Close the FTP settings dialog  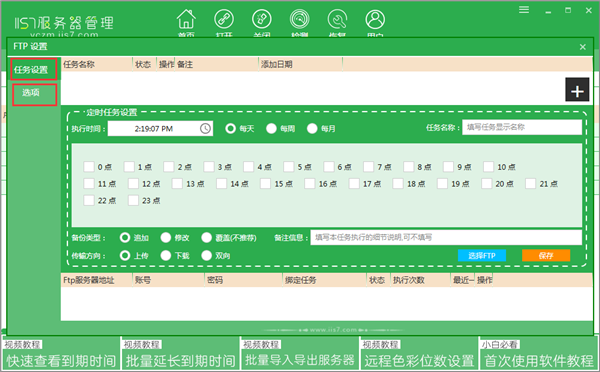(582, 47)
